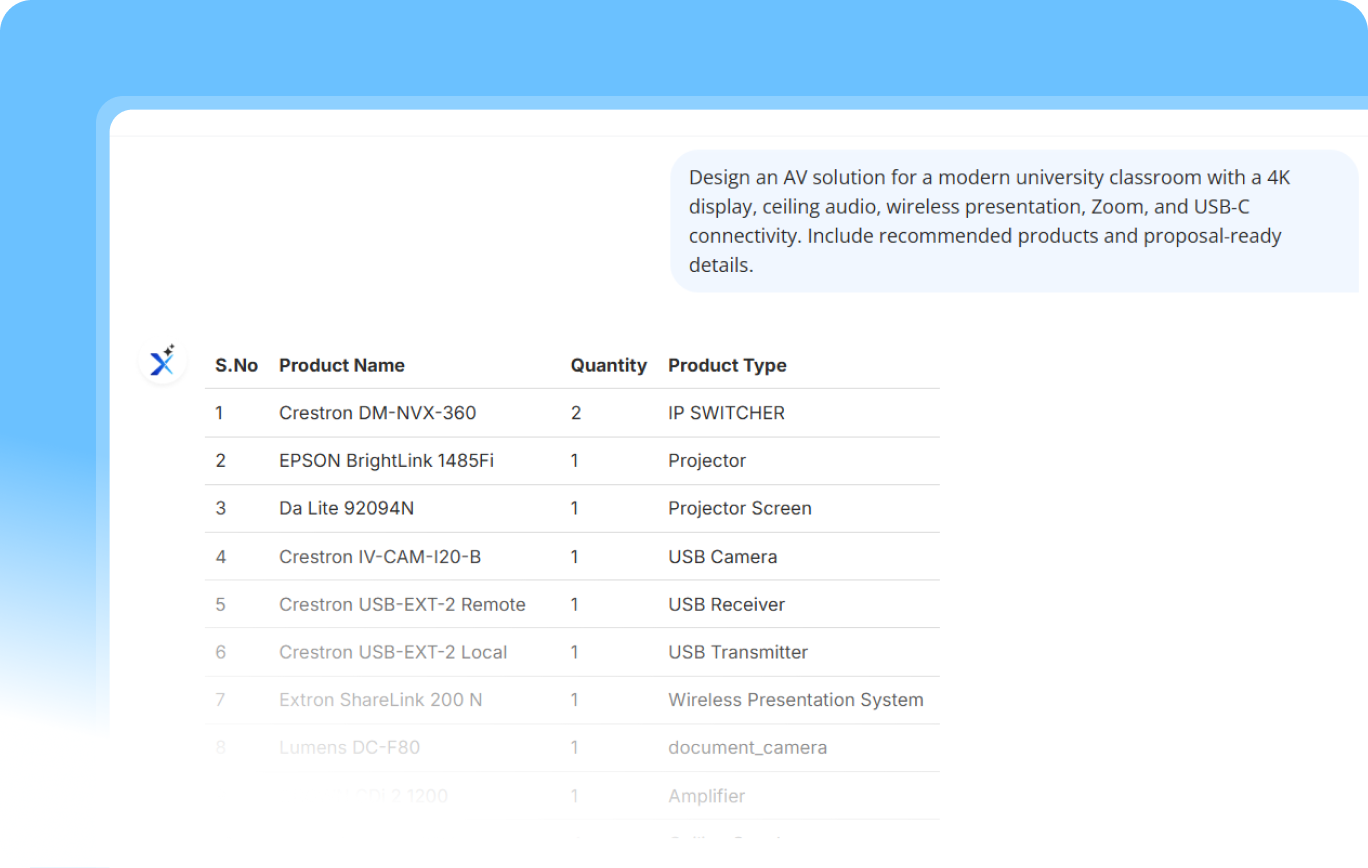Screen dimensions: 1368x868
Task: Select the Crestron USB-EXT-2 Local product name
Action: tap(393, 652)
